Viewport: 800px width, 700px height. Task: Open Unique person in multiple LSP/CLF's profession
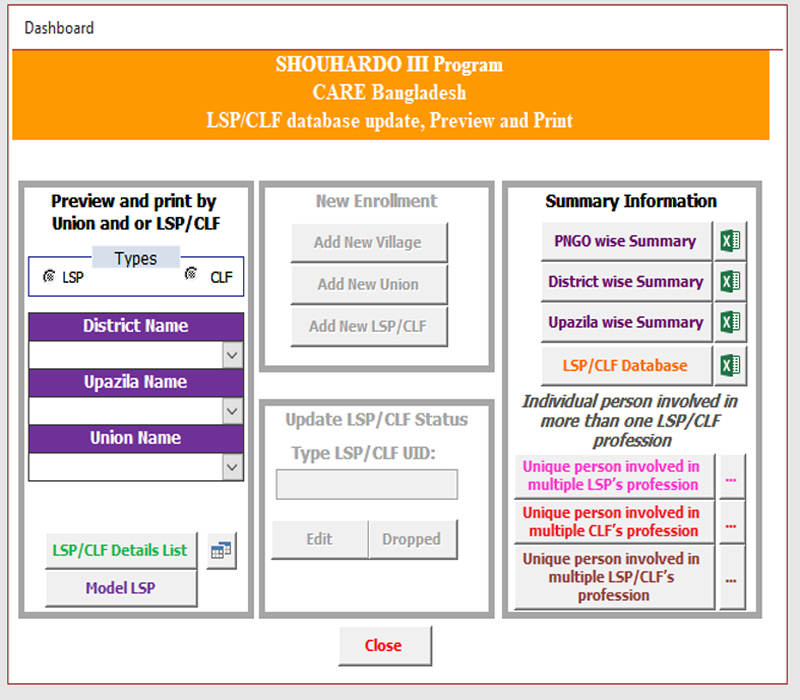click(614, 578)
